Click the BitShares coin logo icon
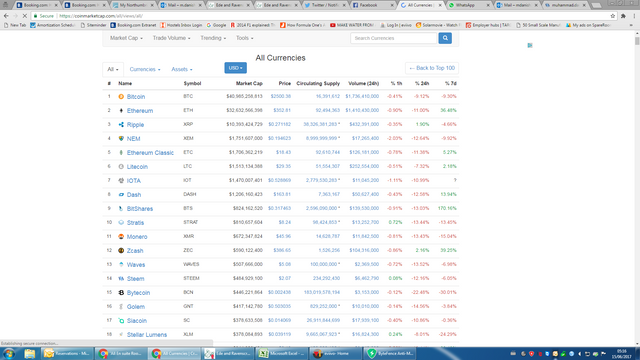Screen dimensions: 640x360 pos(121,209)
